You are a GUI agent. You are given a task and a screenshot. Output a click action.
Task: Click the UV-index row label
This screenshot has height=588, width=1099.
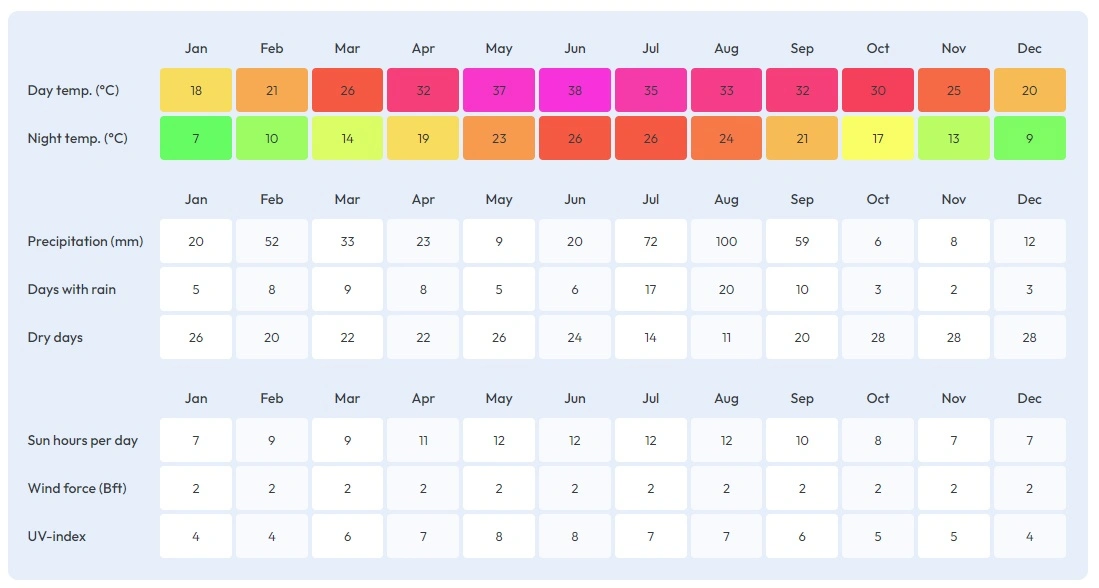[57, 536]
